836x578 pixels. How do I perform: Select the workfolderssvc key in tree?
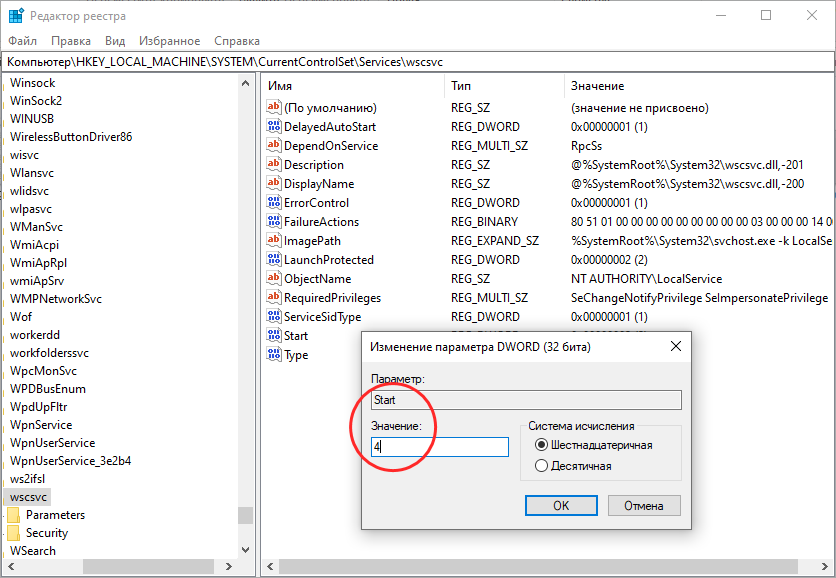coord(50,353)
